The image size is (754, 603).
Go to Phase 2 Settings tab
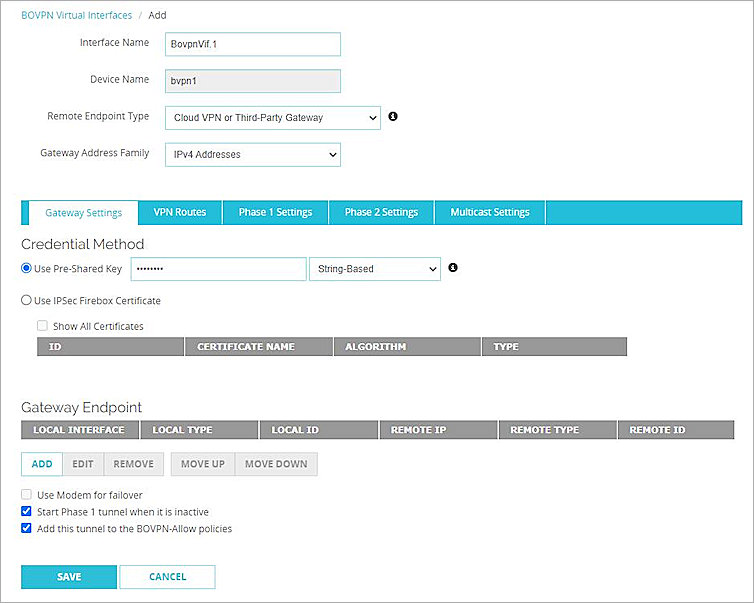(x=381, y=212)
